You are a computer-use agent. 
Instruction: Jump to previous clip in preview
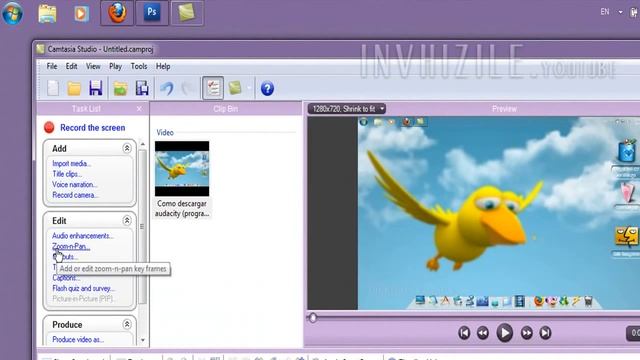point(464,333)
